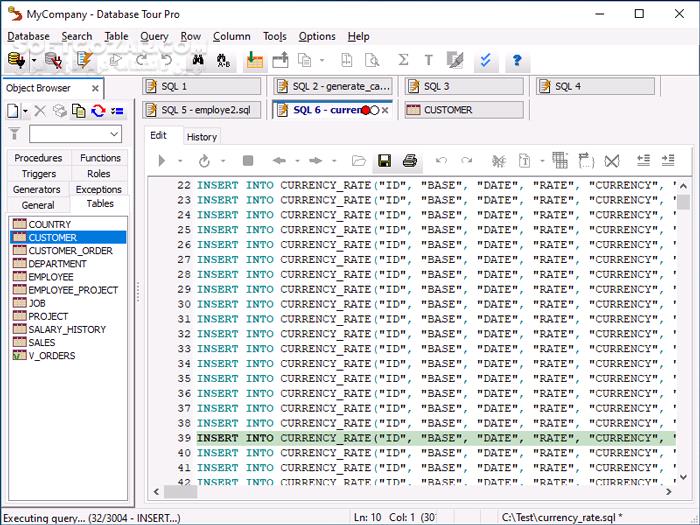
Task: Select the SALARY_HISTORY table
Action: (x=67, y=329)
